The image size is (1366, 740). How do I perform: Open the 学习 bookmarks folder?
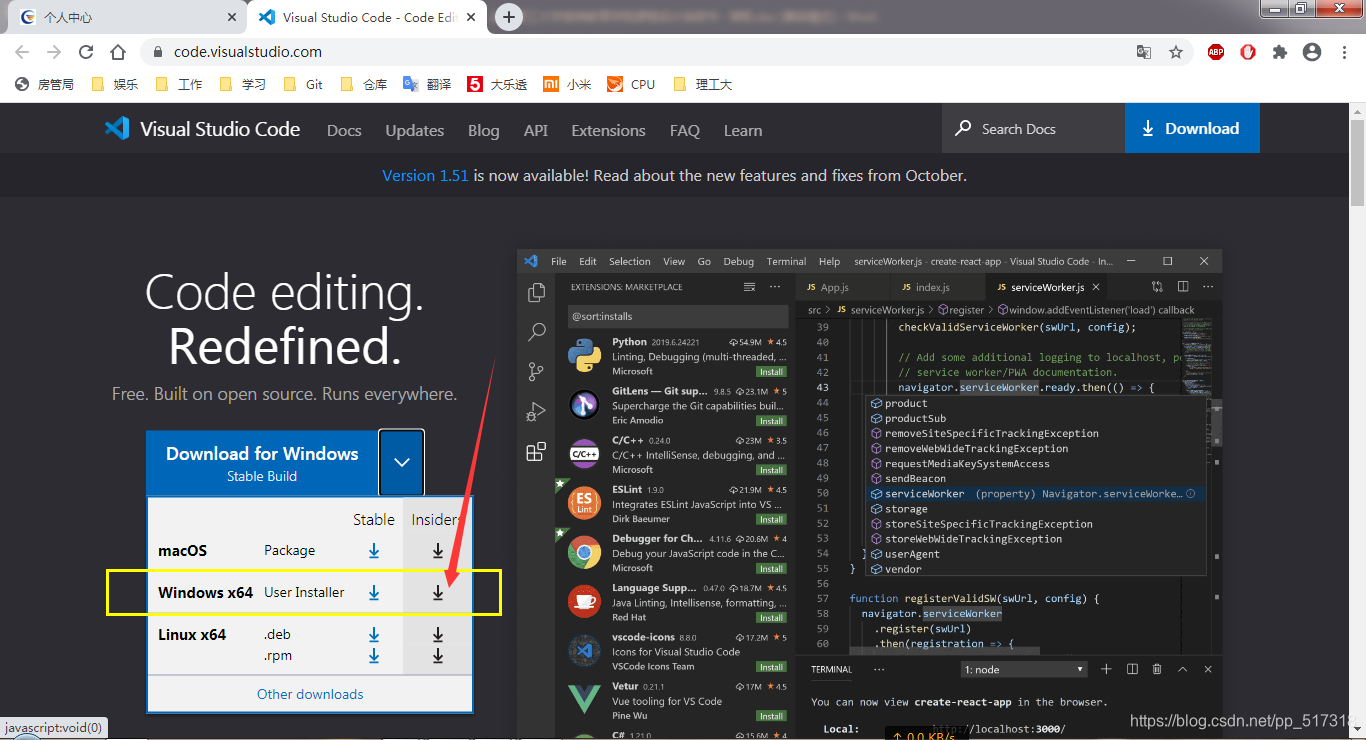244,85
